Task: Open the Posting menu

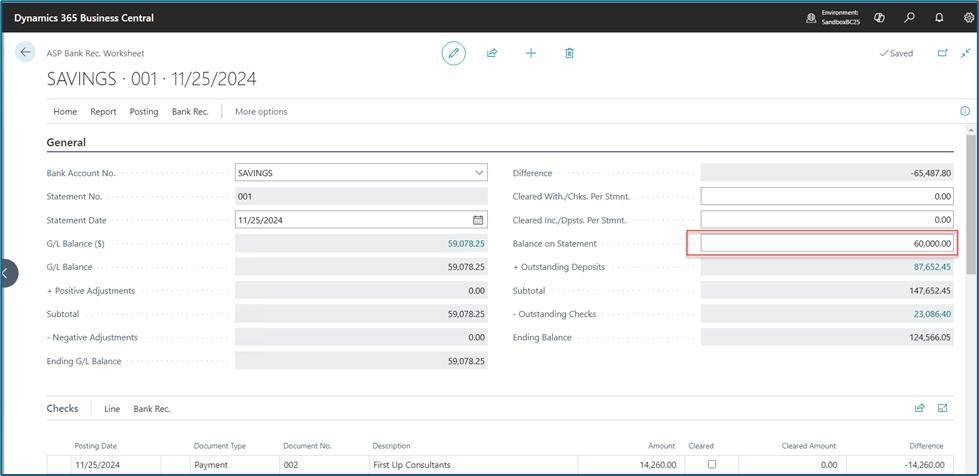Action: [144, 111]
